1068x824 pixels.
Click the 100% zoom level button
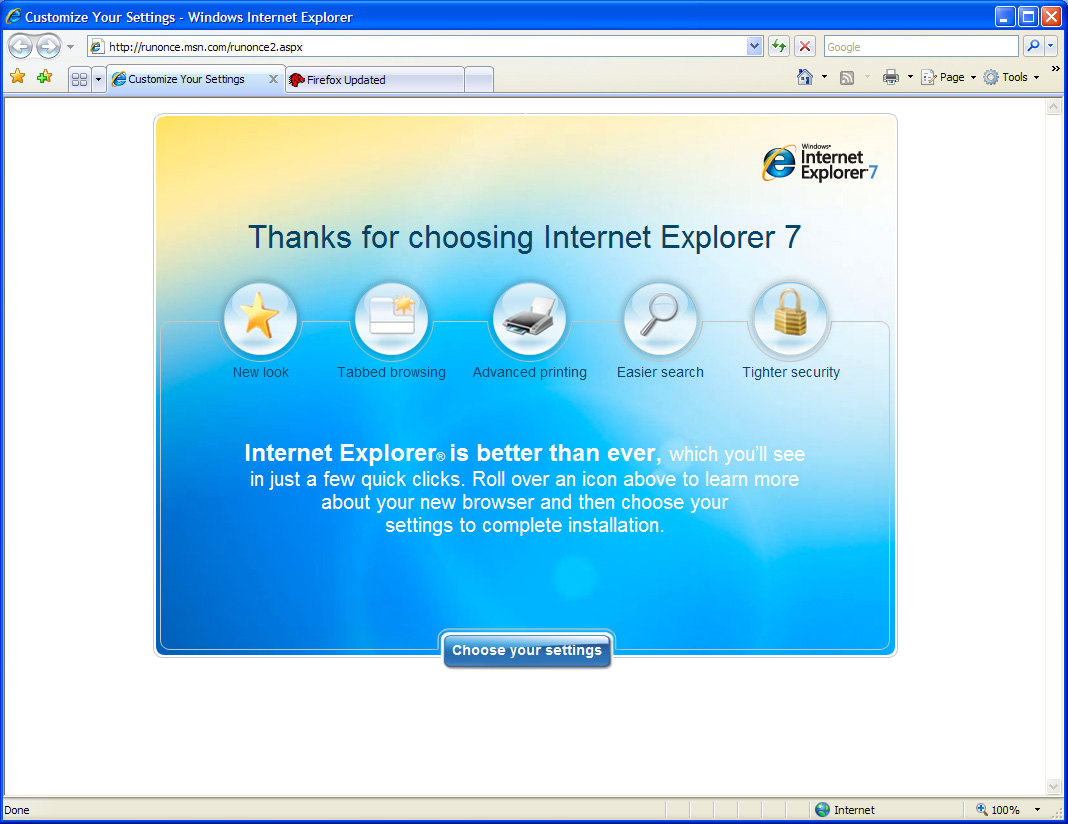tap(999, 810)
